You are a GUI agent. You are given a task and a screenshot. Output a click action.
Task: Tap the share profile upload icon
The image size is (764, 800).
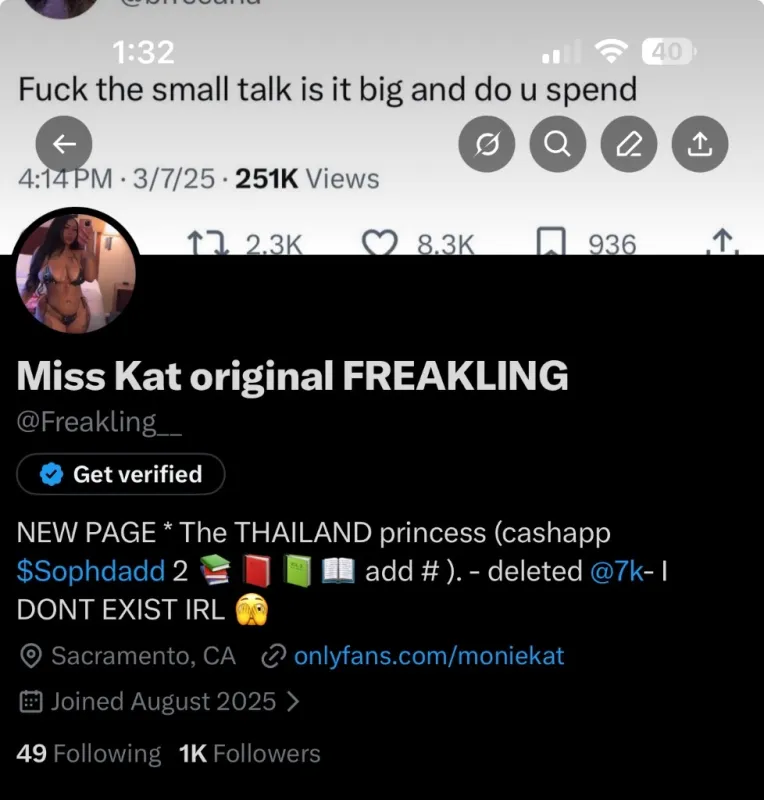coord(699,145)
